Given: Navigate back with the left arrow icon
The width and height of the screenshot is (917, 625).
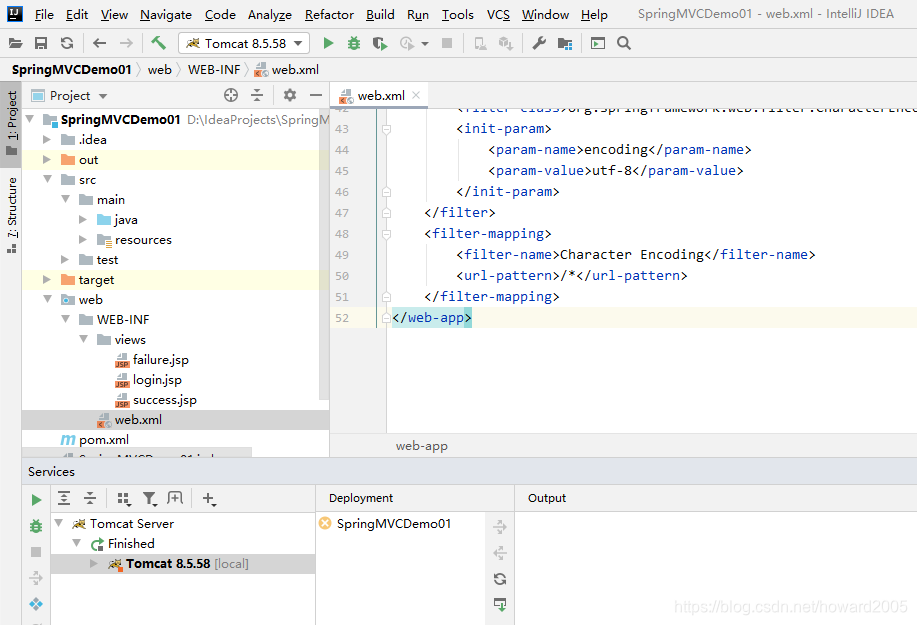Looking at the screenshot, I should (x=100, y=43).
